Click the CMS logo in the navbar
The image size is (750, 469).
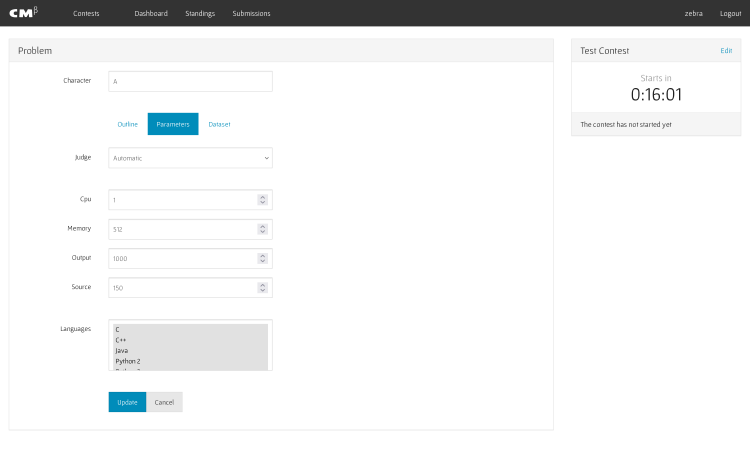point(23,13)
